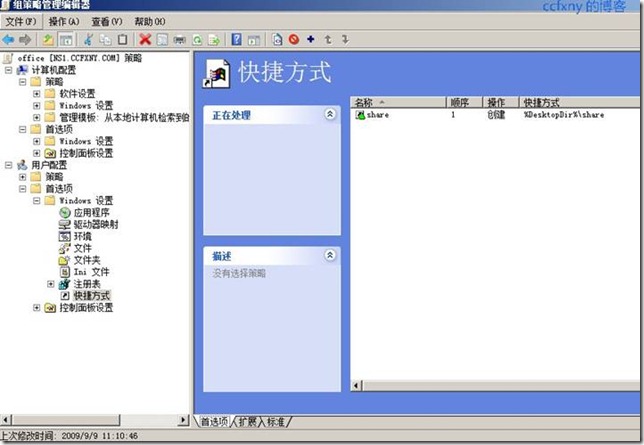
Task: Select the share shortcut list row
Action: 495,115
